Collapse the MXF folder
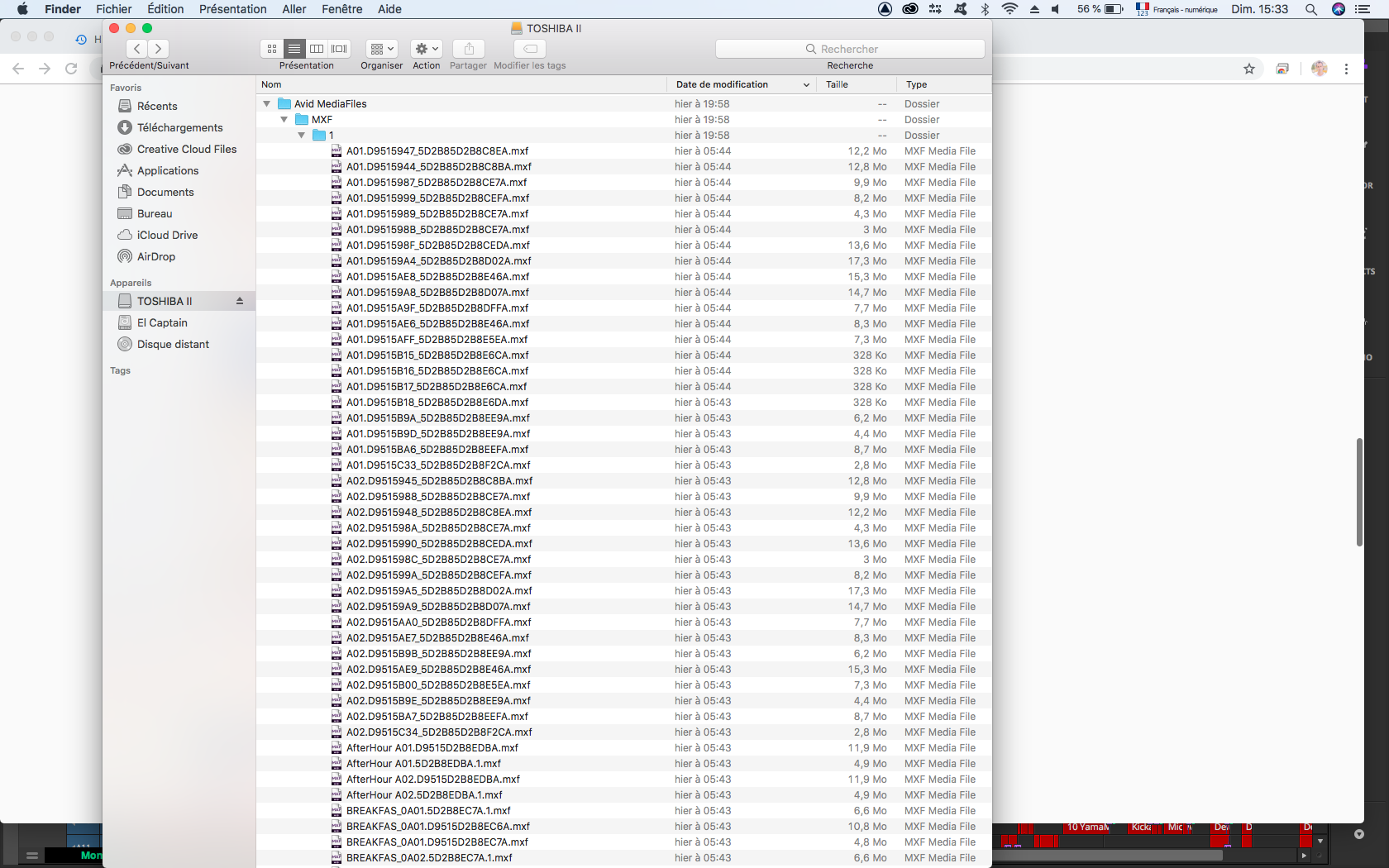 click(284, 120)
